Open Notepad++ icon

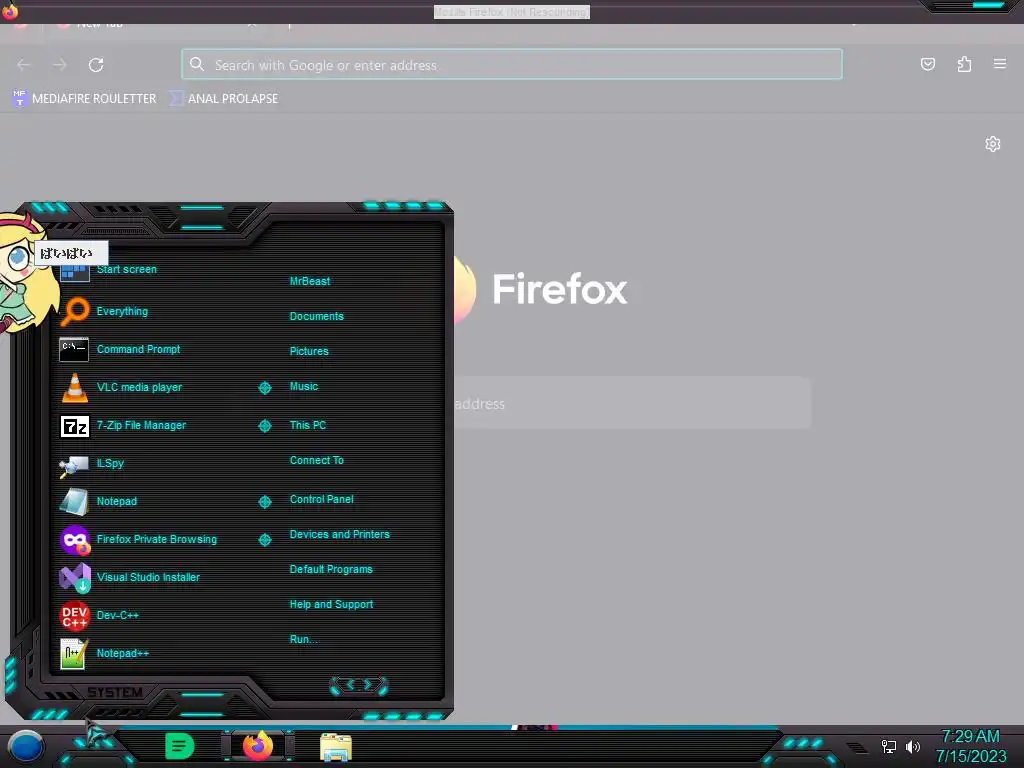coord(74,653)
